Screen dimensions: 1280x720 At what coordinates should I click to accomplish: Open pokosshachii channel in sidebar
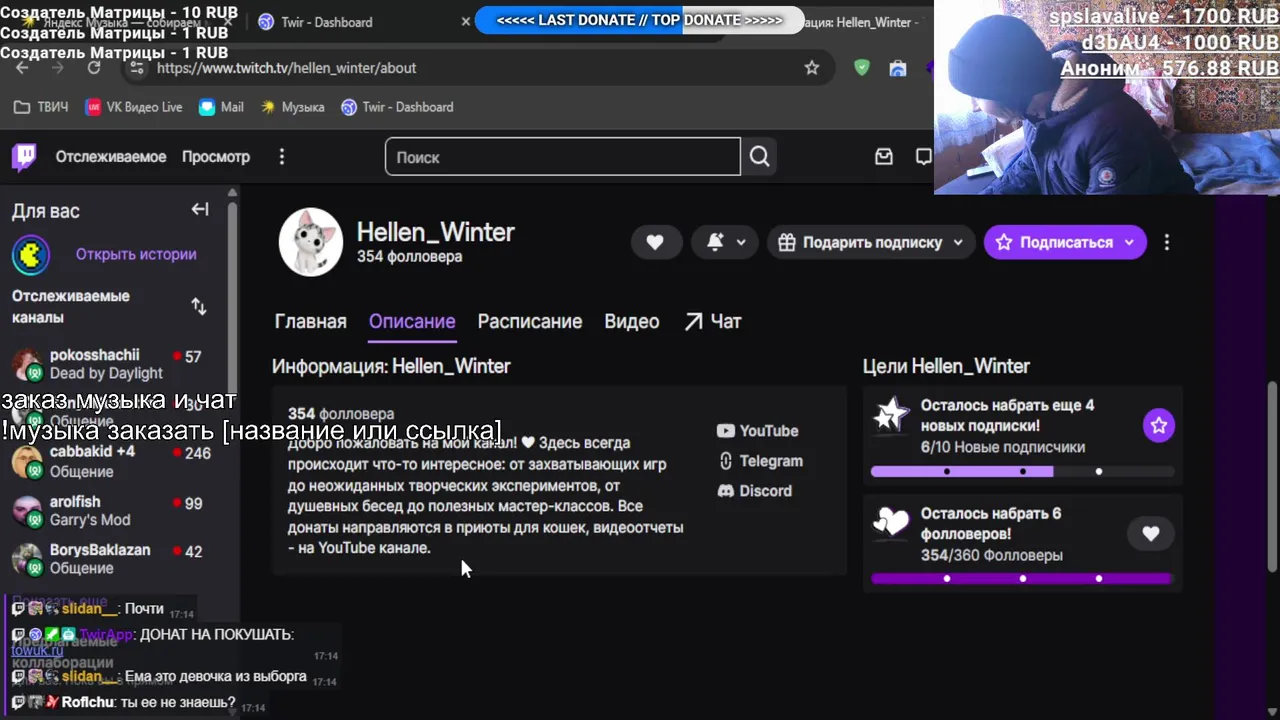118,364
